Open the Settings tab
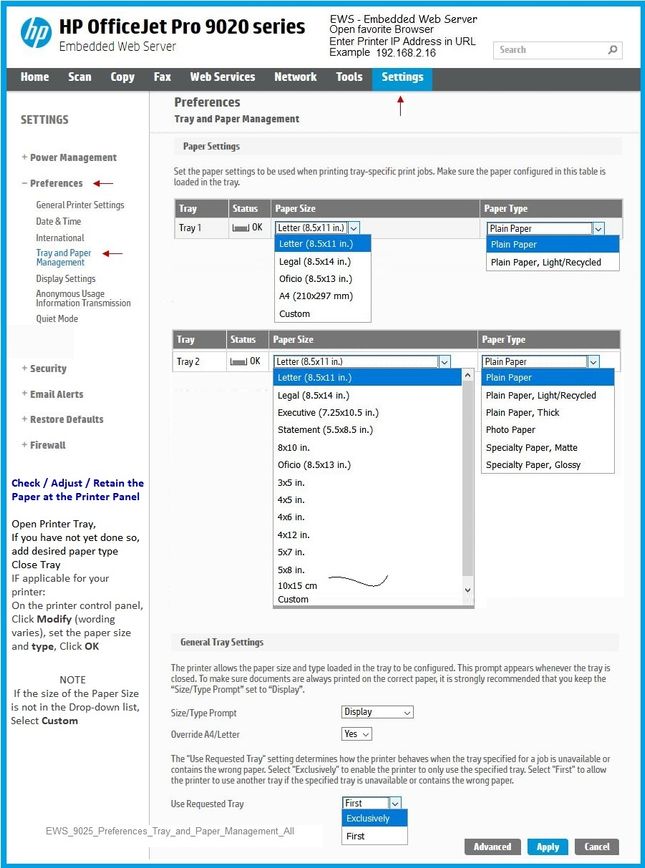 (403, 78)
